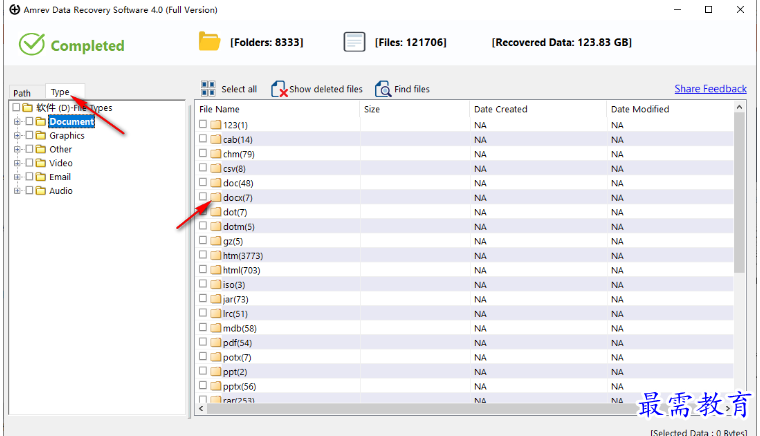The width and height of the screenshot is (760, 436).
Task: Click the Show deleted files icon
Action: [279, 89]
